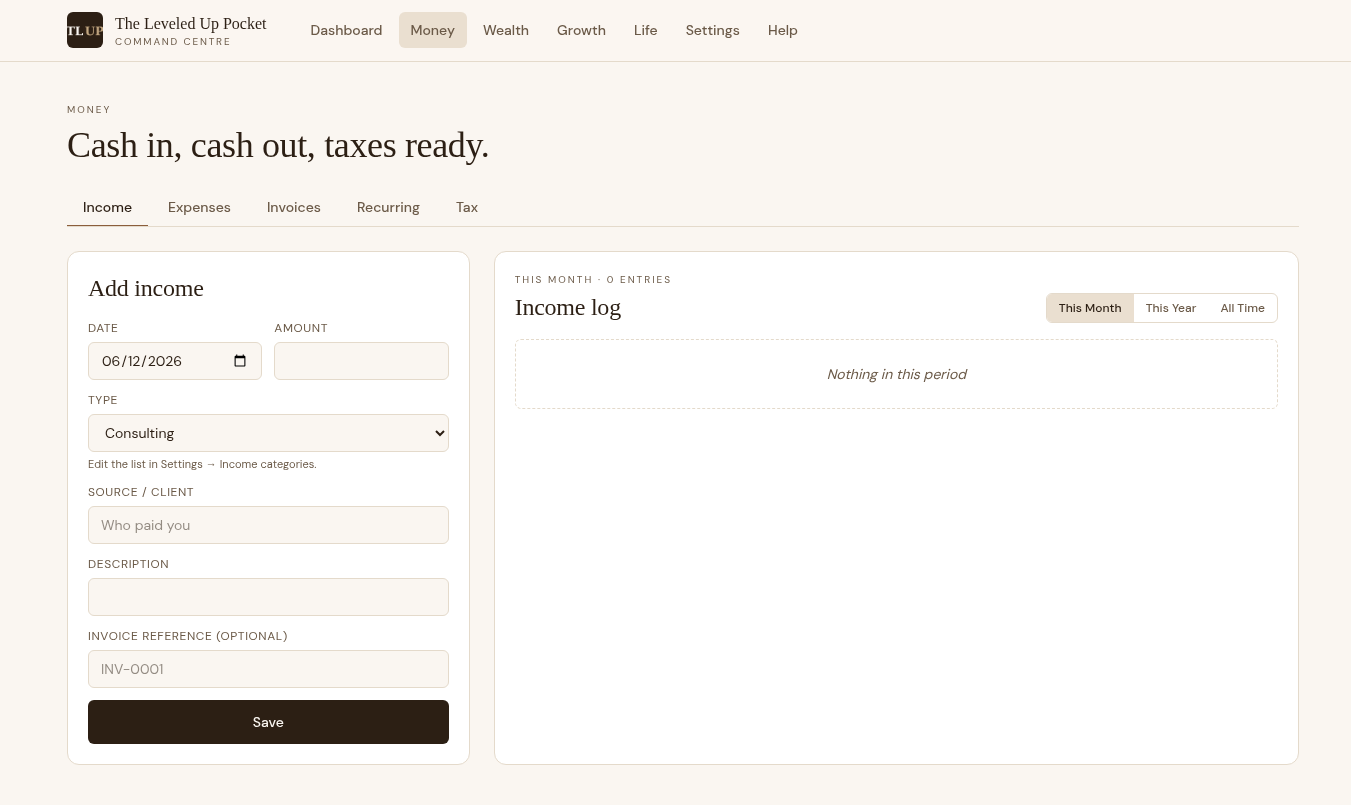Show the Recurring tab
The height and width of the screenshot is (805, 1351).
pos(388,207)
